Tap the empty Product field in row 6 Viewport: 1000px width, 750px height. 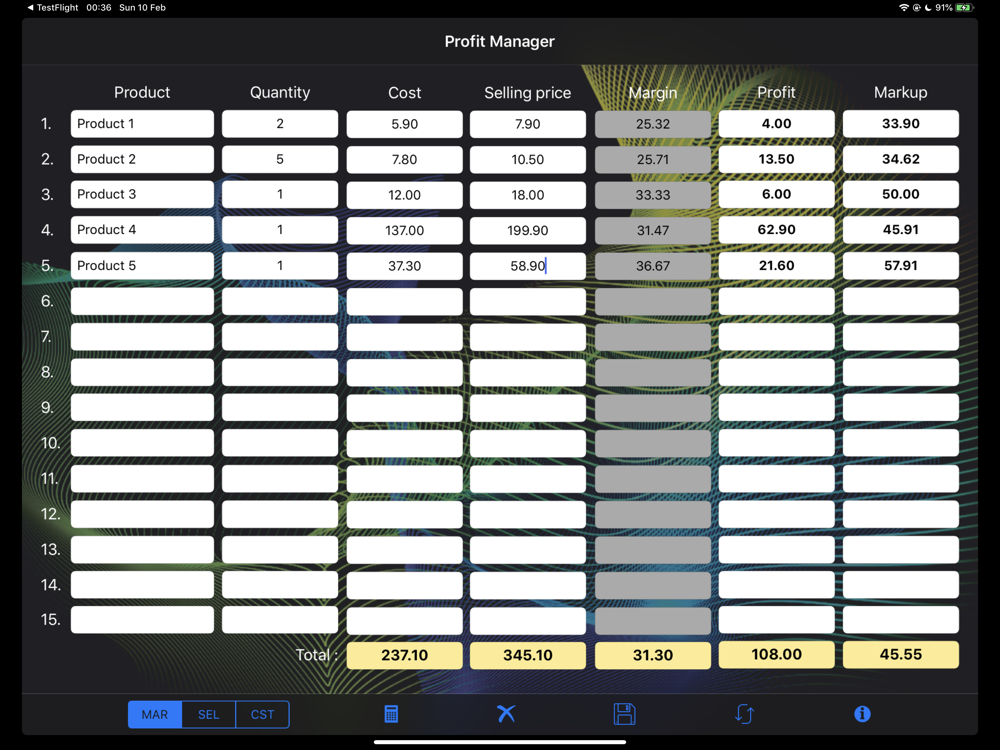coord(142,301)
